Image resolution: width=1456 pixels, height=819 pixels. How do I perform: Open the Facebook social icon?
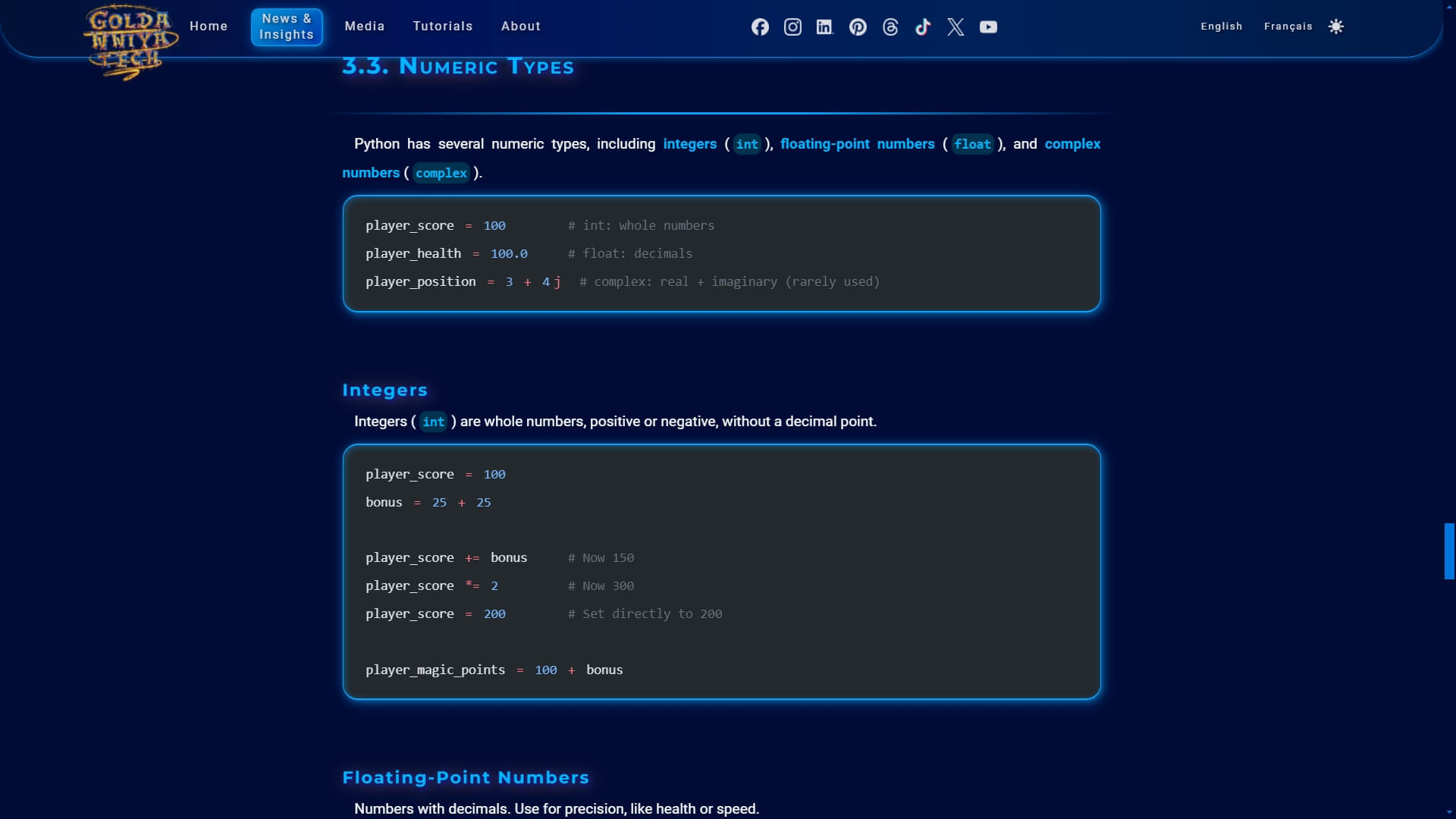pos(760,27)
